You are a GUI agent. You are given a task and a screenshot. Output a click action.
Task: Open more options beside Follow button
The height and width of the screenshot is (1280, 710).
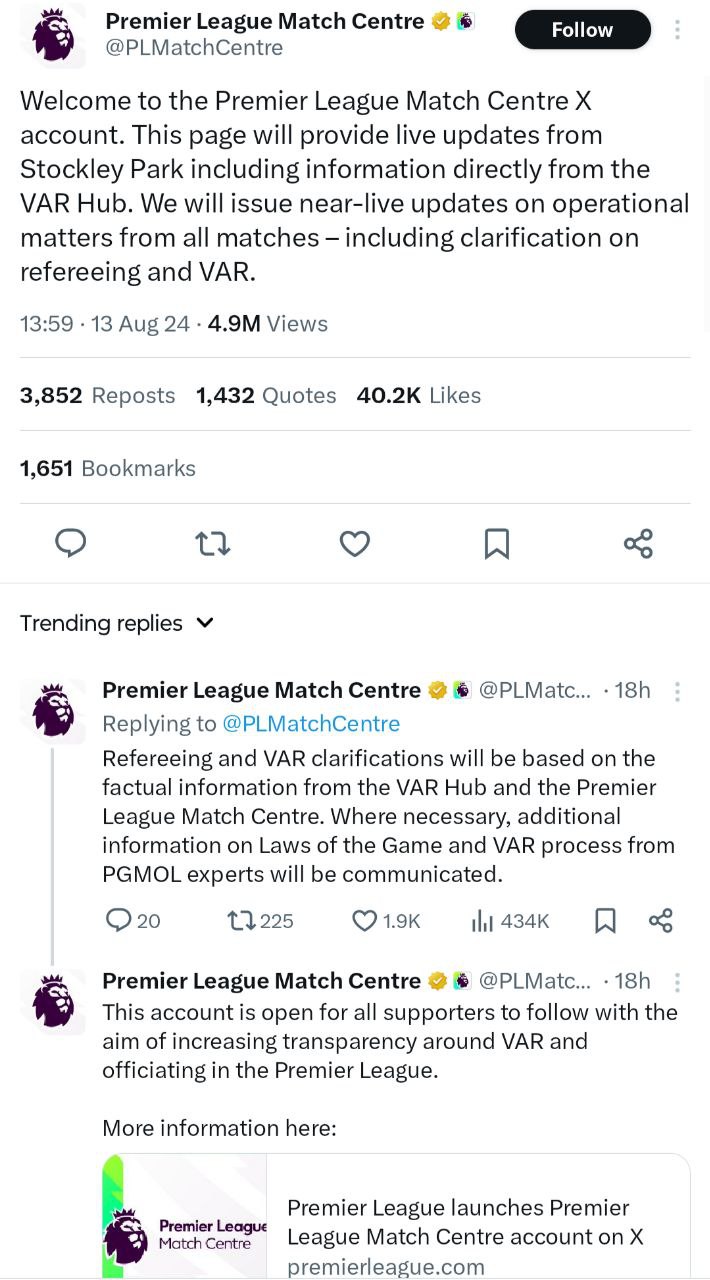click(x=677, y=30)
